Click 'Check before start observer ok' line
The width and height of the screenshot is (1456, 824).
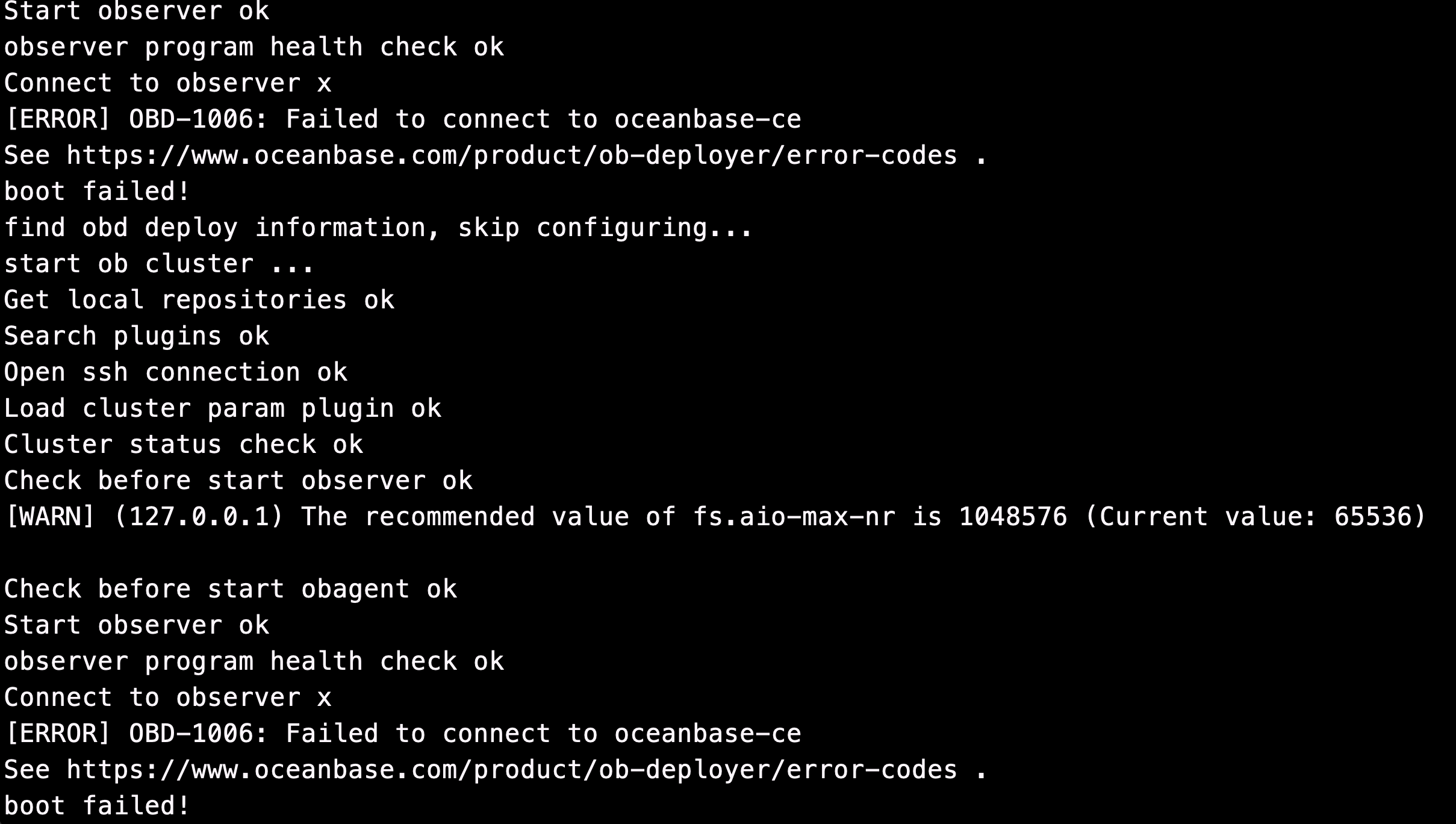pyautogui.click(x=238, y=481)
